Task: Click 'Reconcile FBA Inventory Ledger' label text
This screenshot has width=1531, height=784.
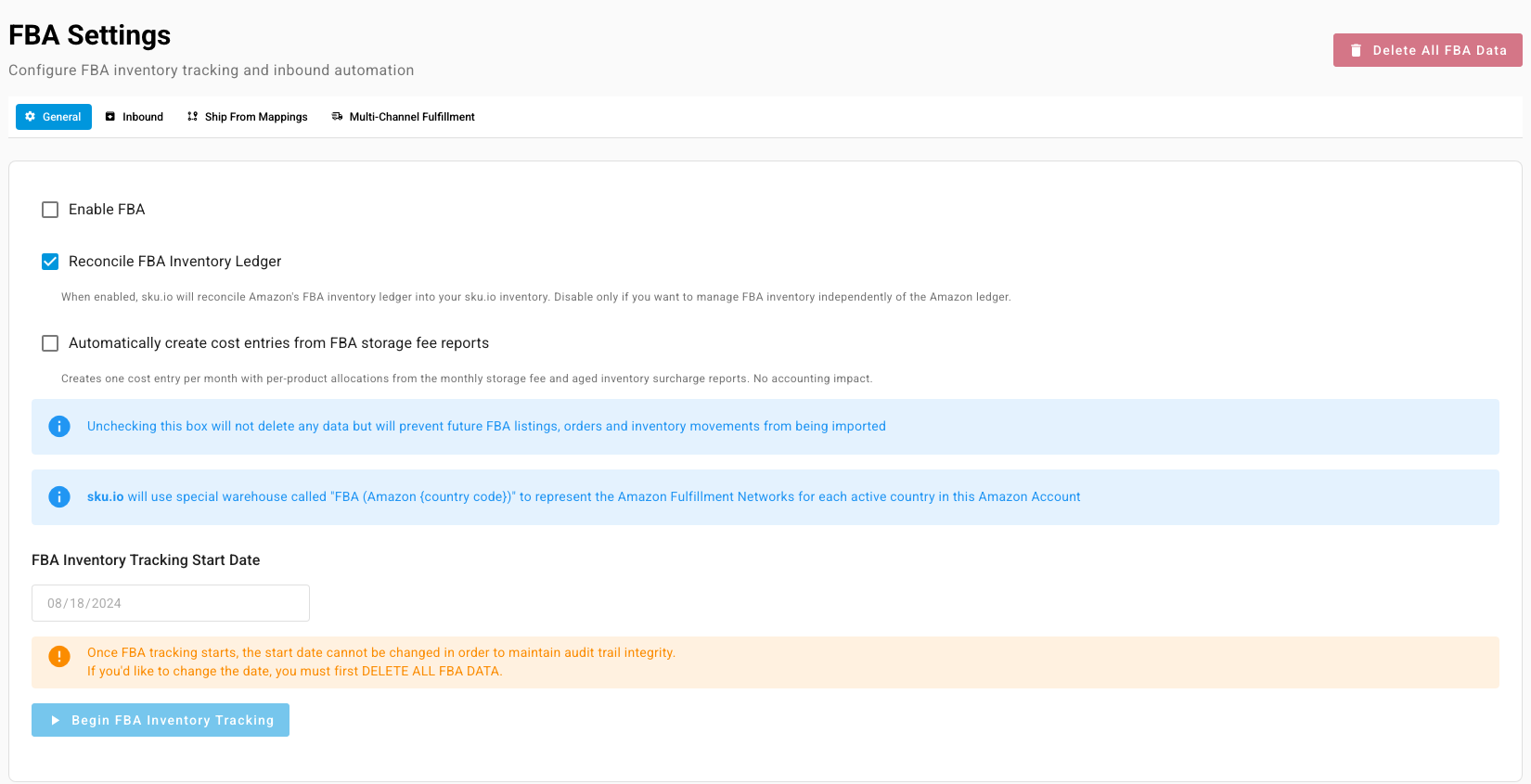Action: (175, 262)
